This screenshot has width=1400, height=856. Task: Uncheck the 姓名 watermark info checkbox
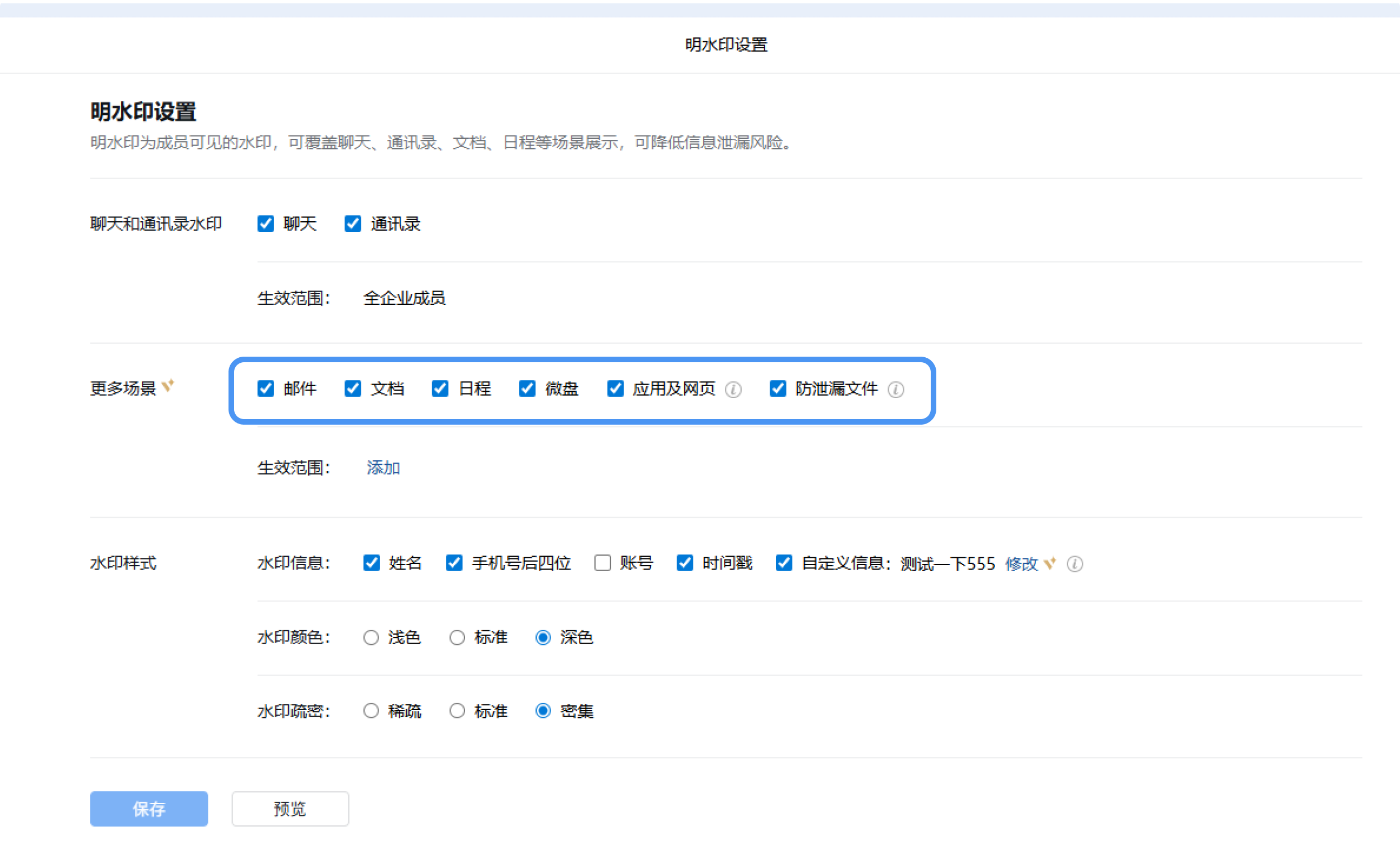tap(372, 563)
